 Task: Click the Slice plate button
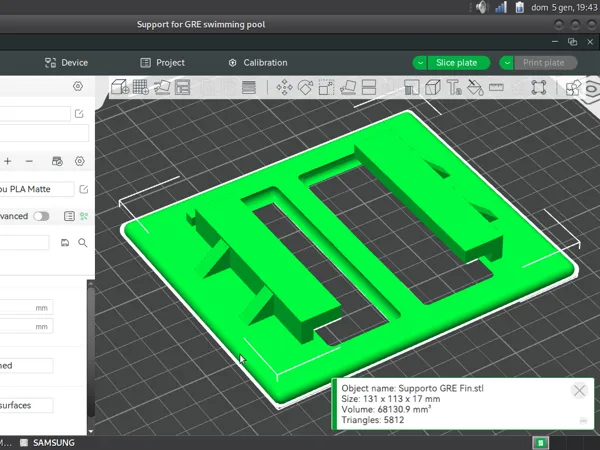458,63
